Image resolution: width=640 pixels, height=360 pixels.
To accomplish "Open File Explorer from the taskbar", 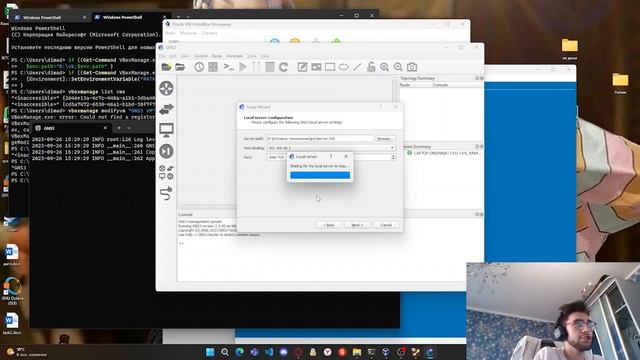I will [x=357, y=352].
